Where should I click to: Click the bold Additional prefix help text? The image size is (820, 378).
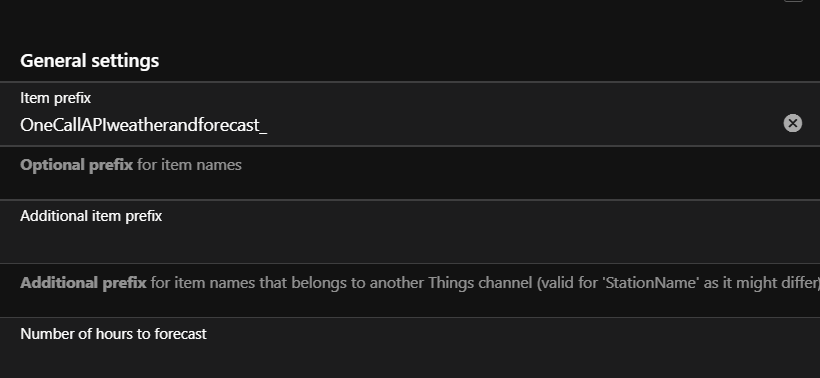click(x=83, y=283)
